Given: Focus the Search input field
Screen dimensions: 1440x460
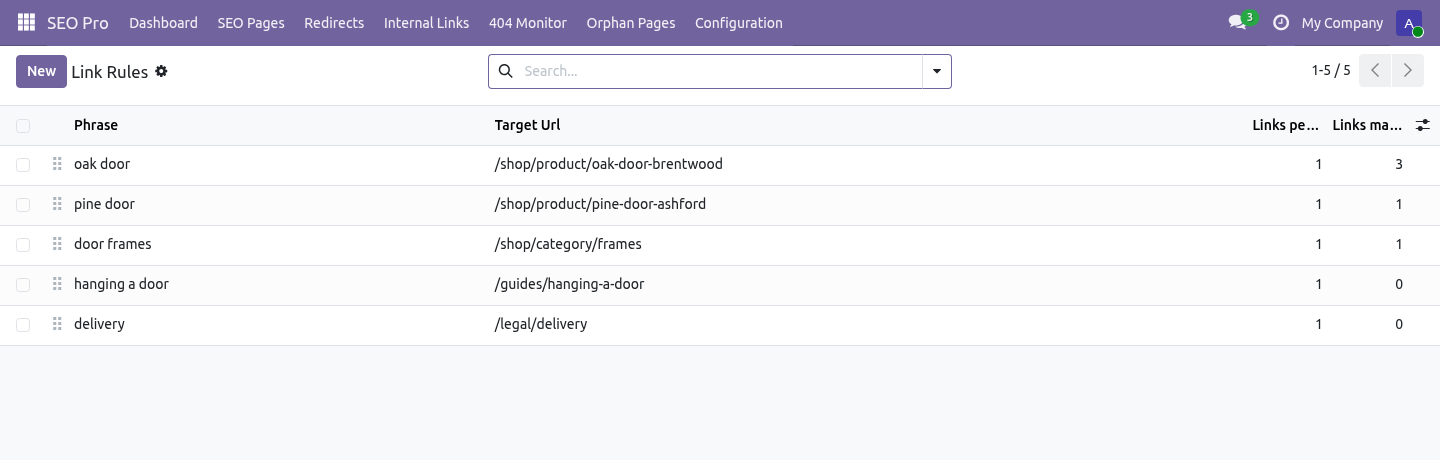Looking at the screenshot, I should point(718,71).
